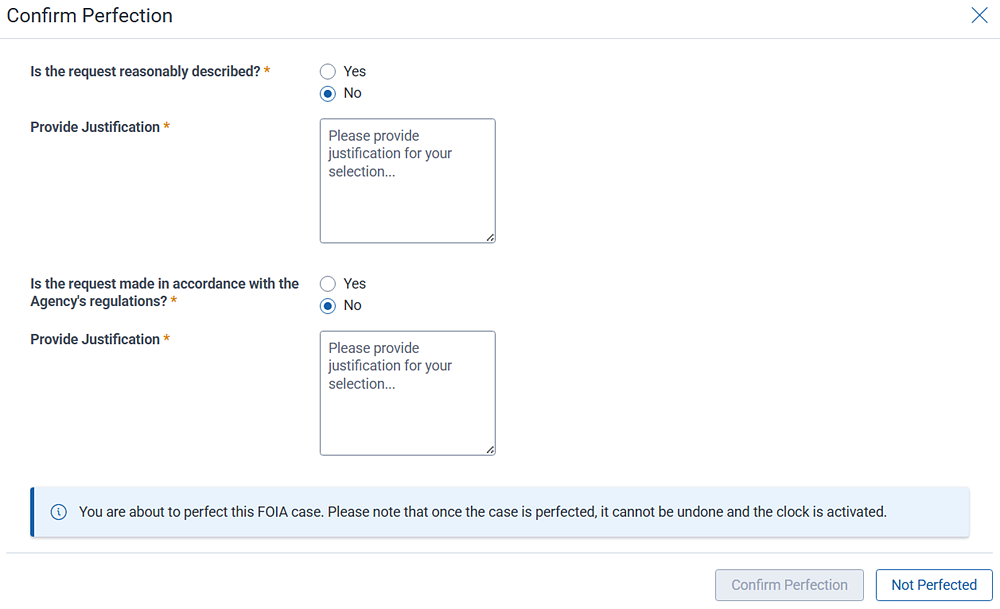Image resolution: width=1000 pixels, height=609 pixels.
Task: Close the Confirm Perfection dialog
Action: coord(979,15)
